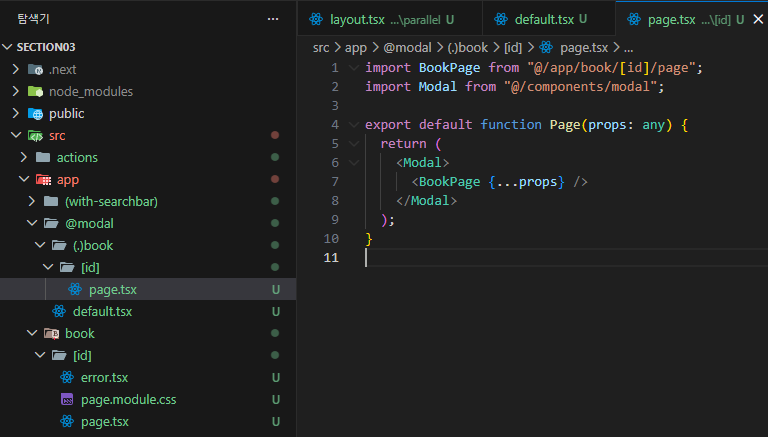Place cursor on empty line 11
Image resolution: width=768 pixels, height=437 pixels.
coord(500,258)
